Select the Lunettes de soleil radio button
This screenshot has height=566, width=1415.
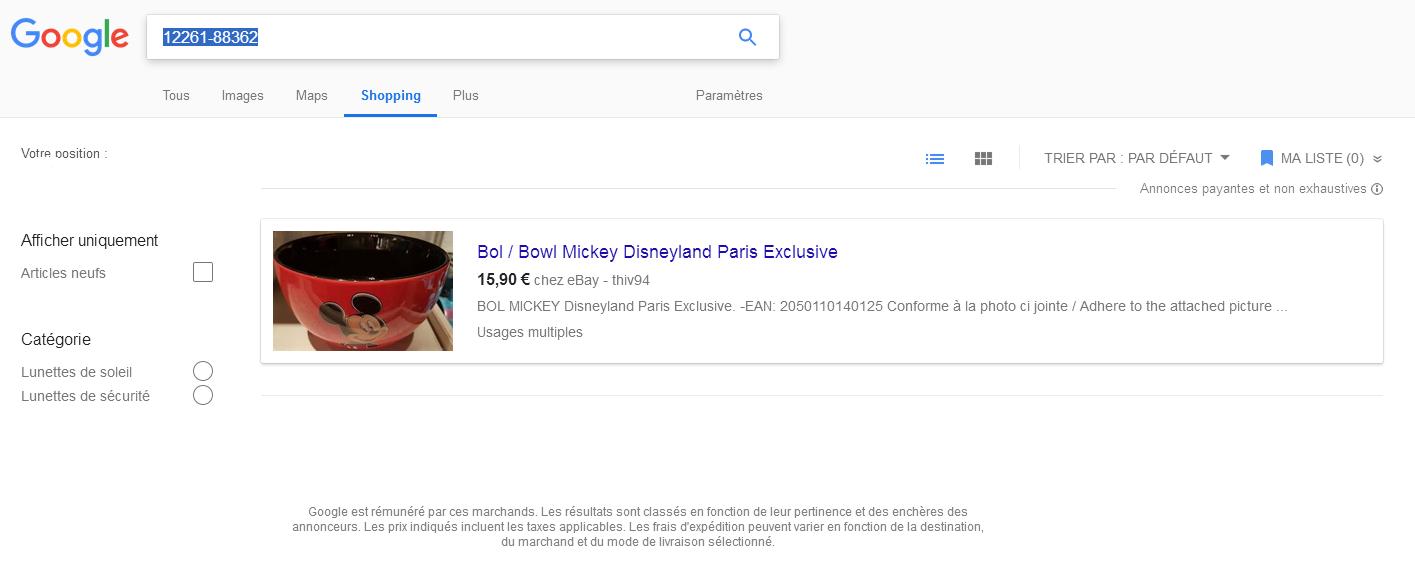pos(203,372)
